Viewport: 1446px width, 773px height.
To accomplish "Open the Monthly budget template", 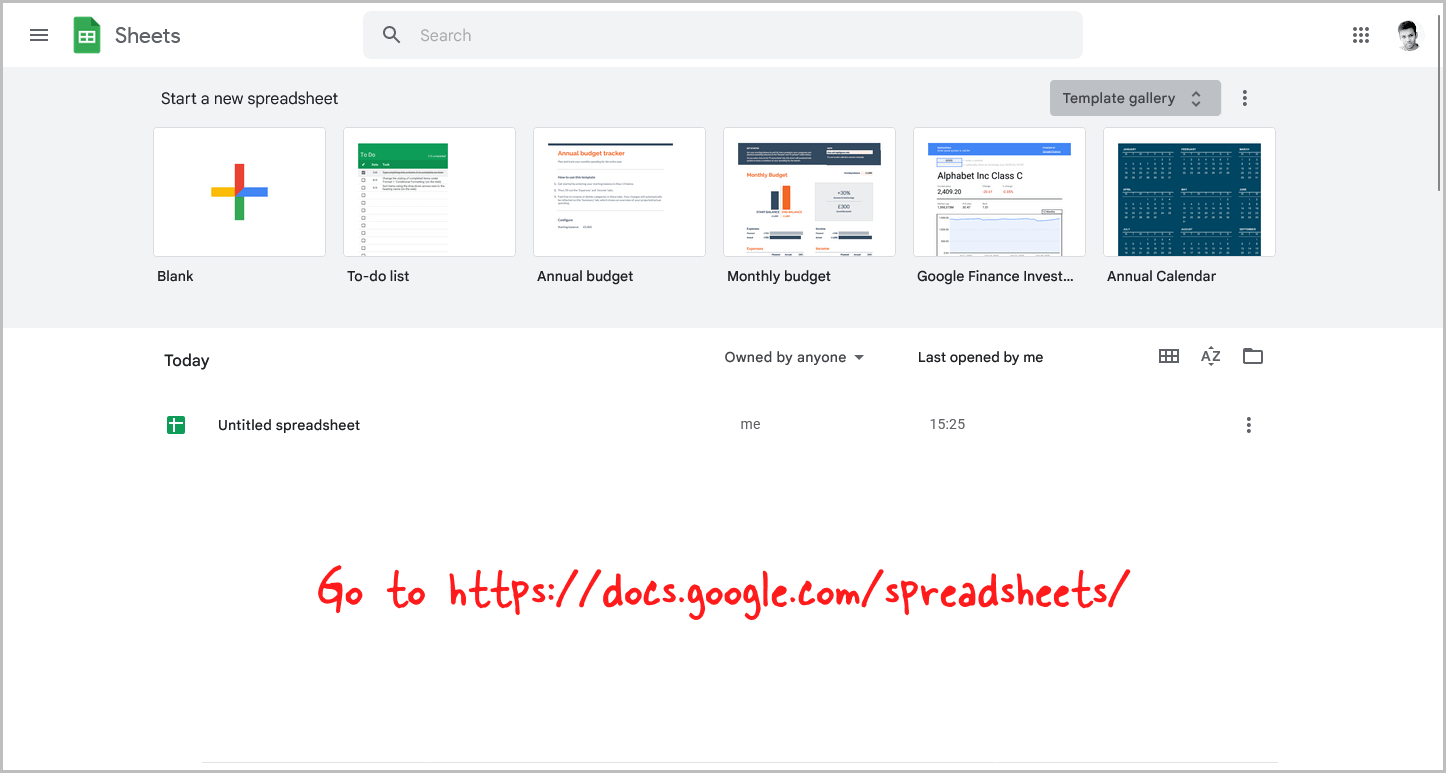I will pos(809,192).
